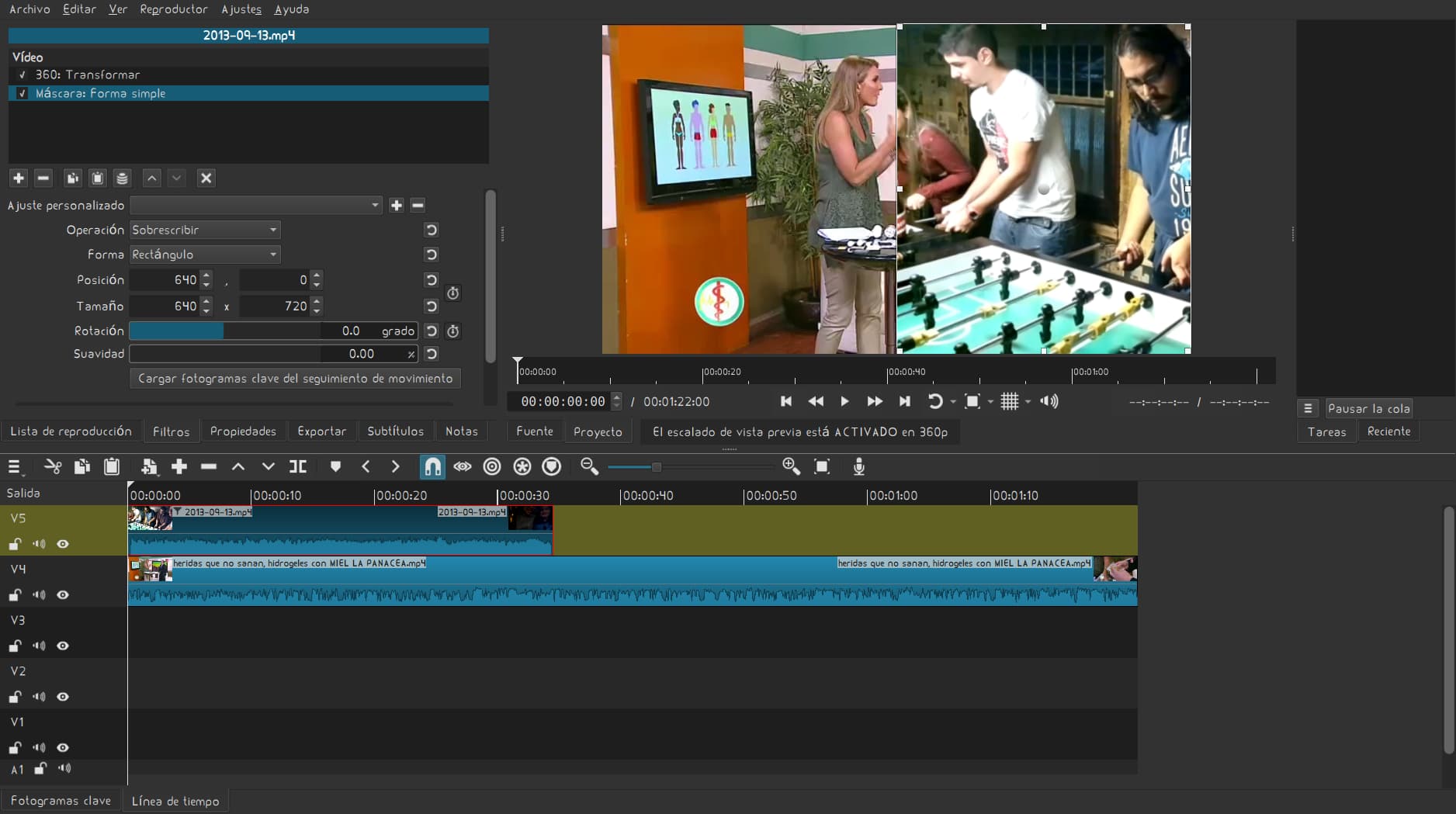Split clip at playhead
This screenshot has width=1456, height=814.
click(298, 466)
